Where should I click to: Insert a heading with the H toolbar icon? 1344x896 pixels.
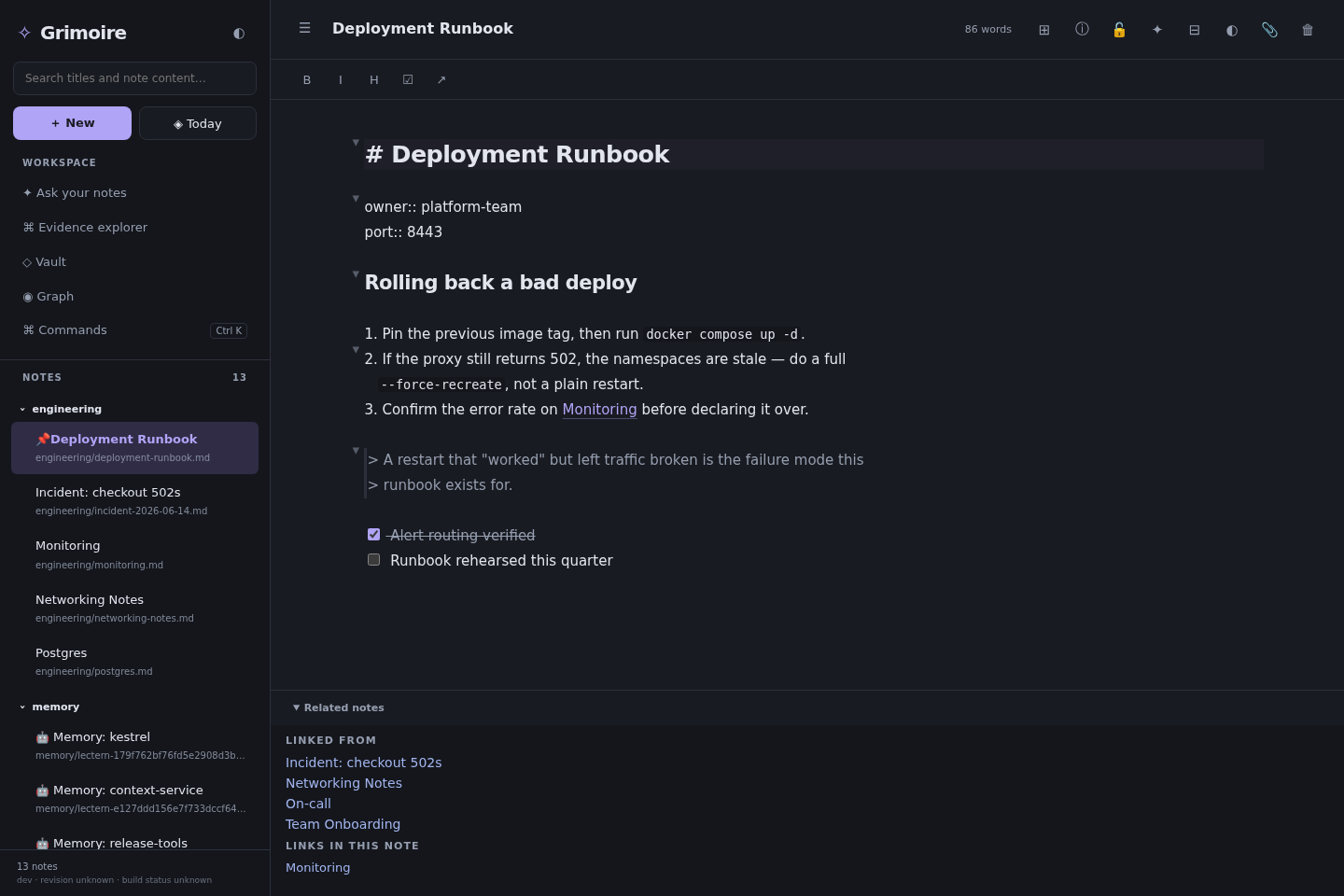pyautogui.click(x=374, y=80)
